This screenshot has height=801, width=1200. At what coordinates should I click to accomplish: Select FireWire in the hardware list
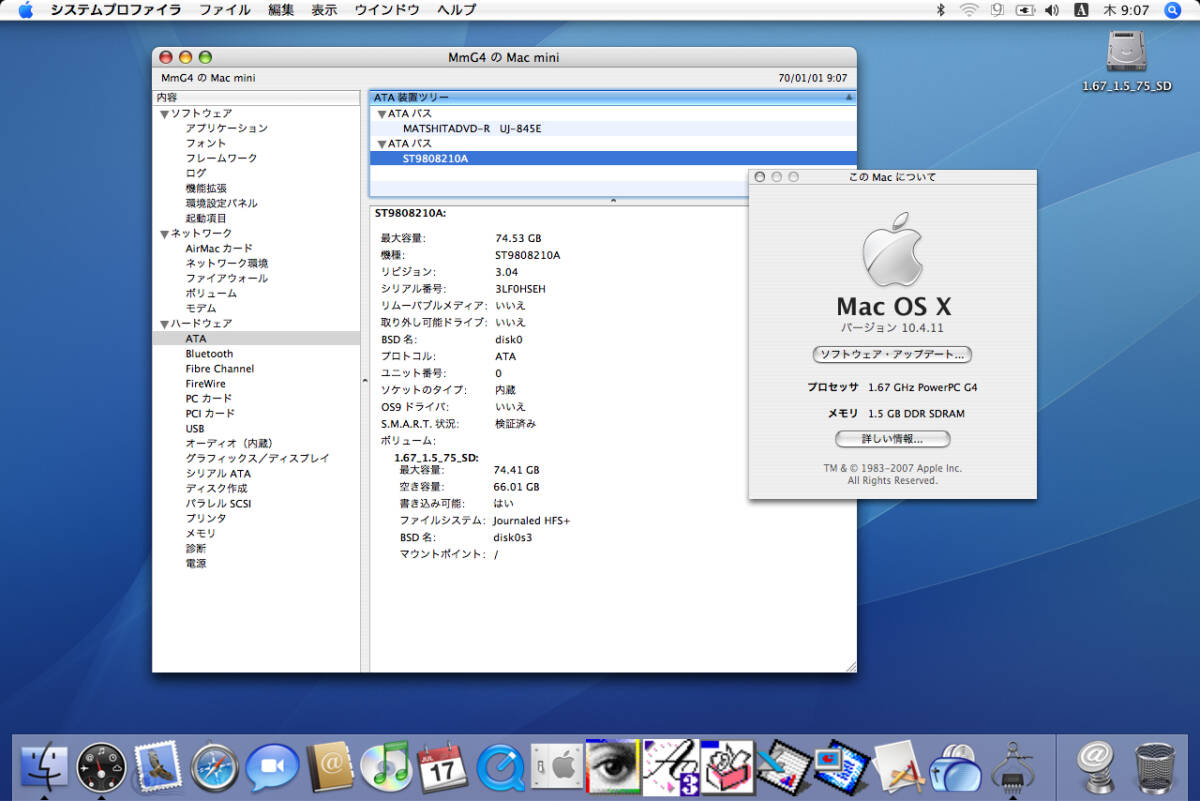click(205, 384)
